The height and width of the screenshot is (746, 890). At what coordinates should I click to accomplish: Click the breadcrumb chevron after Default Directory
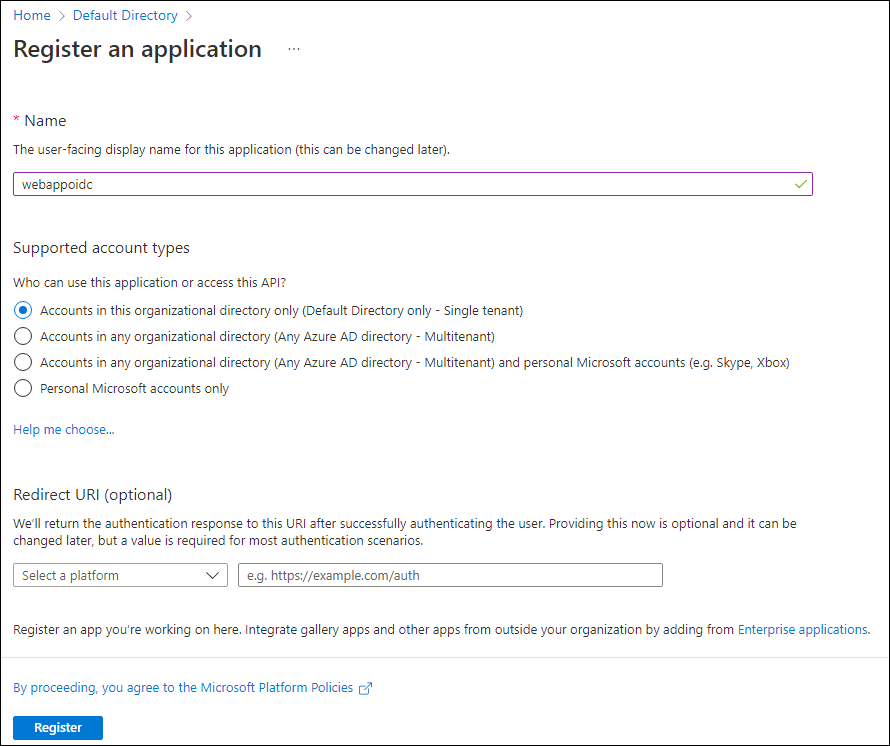click(187, 15)
